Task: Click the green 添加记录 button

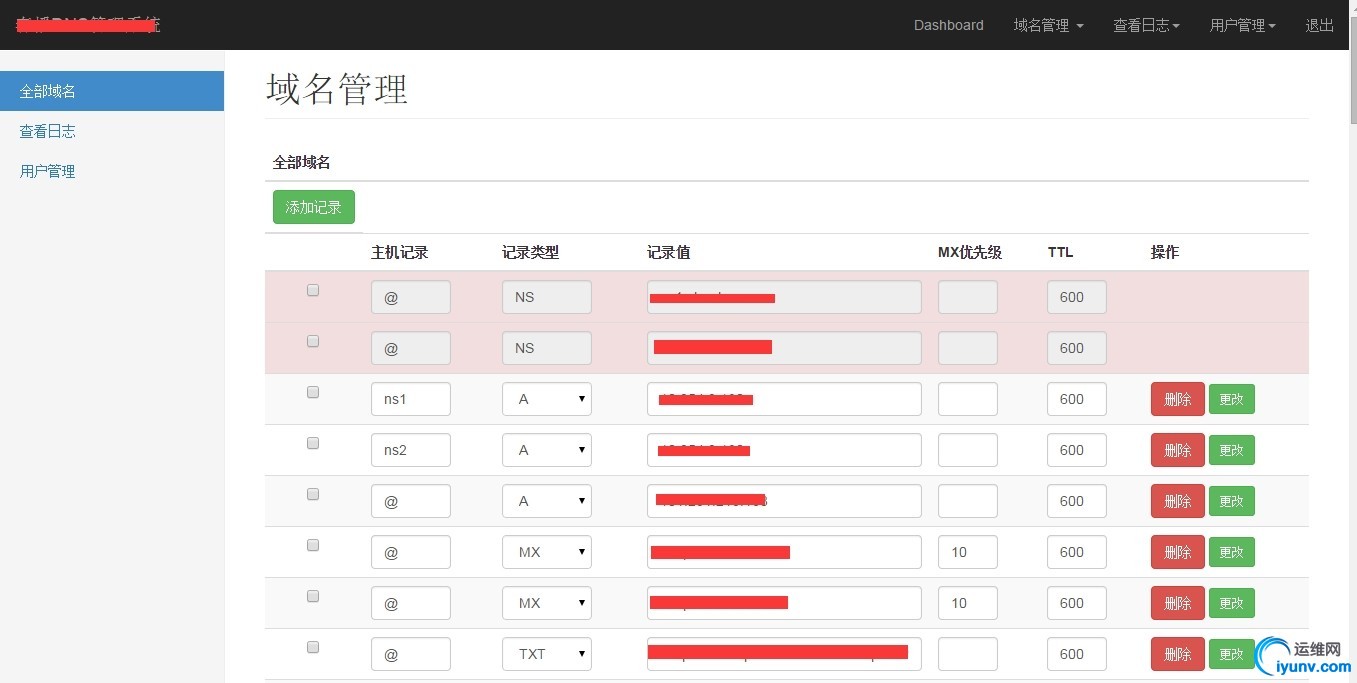Action: (x=314, y=207)
